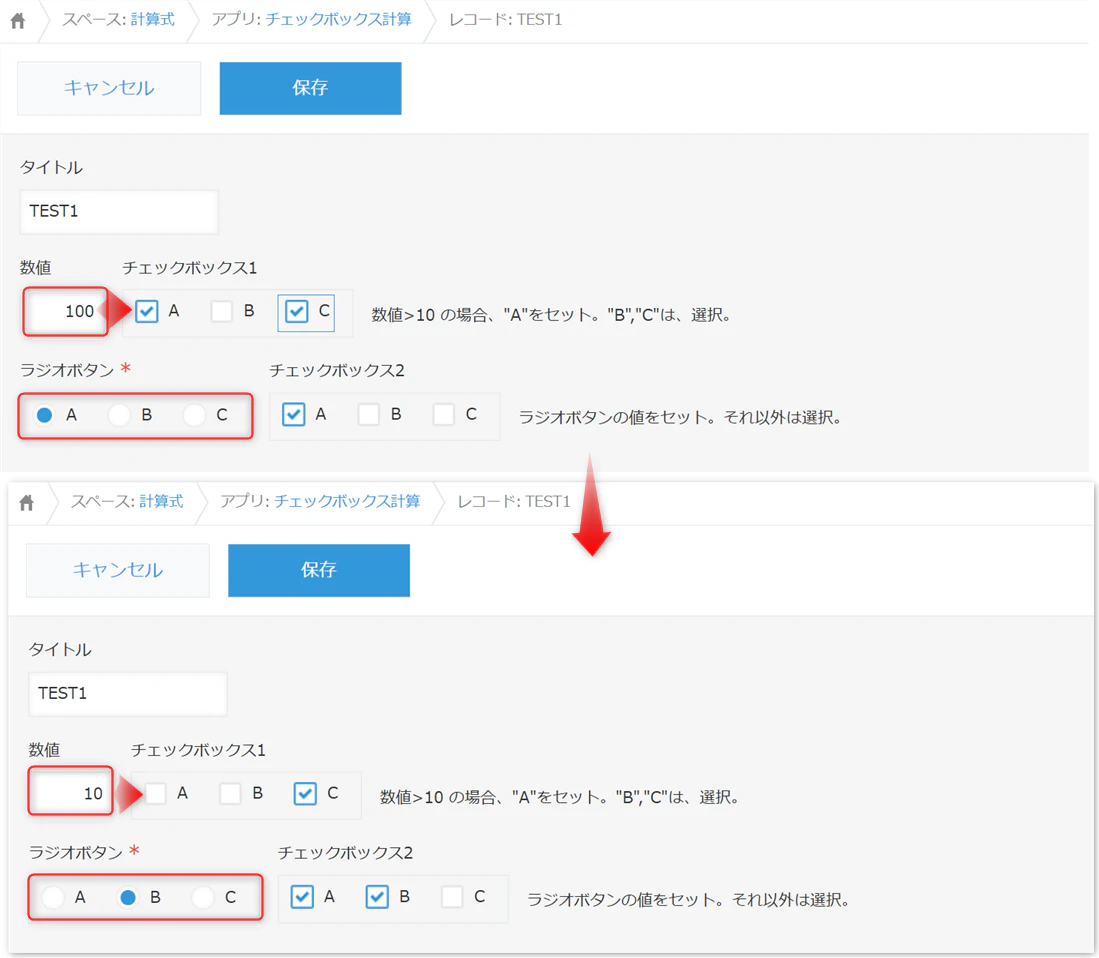Select radio button A in the upper form
The image size is (1099, 958).
pyautogui.click(x=44, y=416)
